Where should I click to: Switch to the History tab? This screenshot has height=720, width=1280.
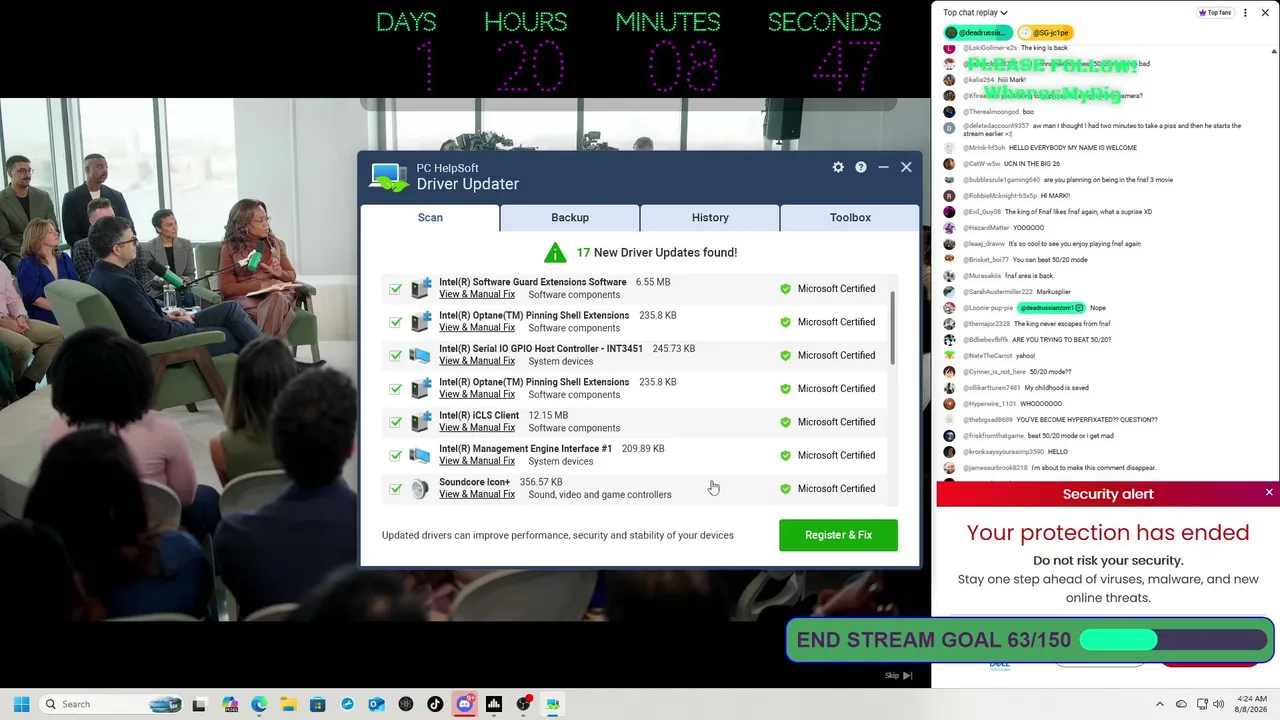tap(710, 217)
